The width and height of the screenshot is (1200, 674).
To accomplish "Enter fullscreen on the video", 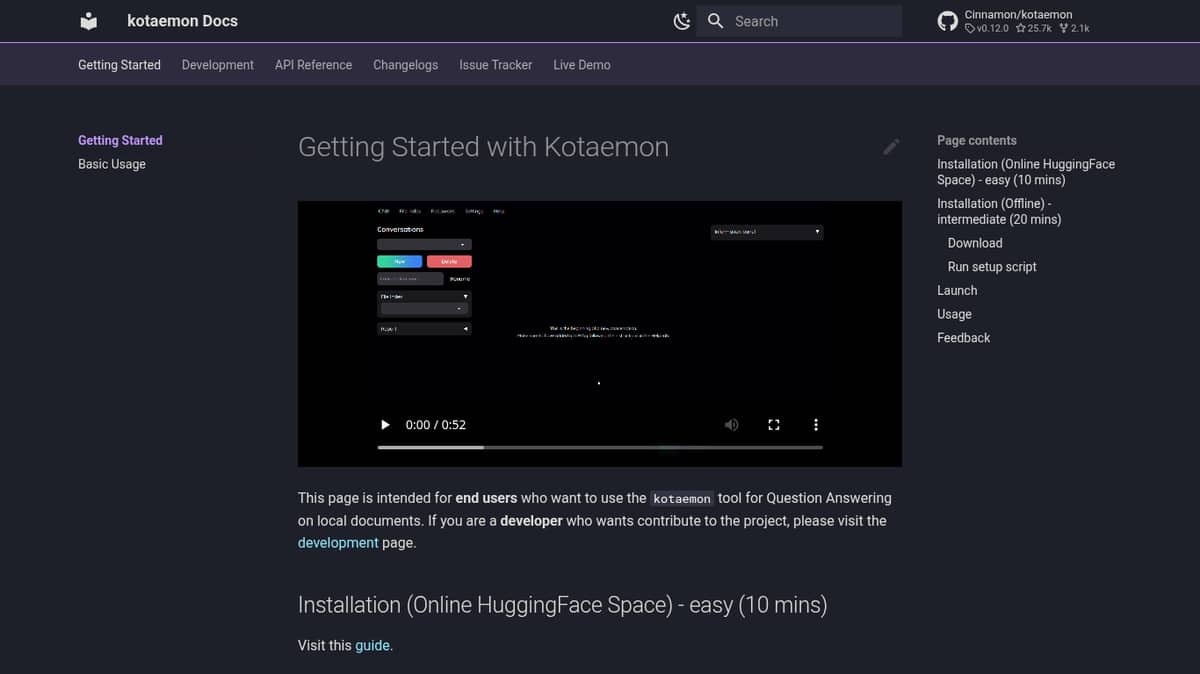I will tap(773, 425).
